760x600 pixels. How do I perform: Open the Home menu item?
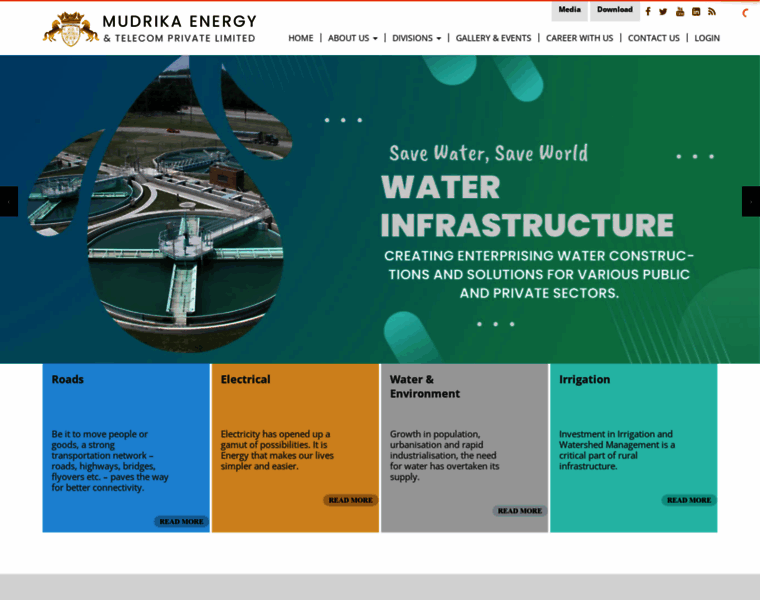click(301, 38)
